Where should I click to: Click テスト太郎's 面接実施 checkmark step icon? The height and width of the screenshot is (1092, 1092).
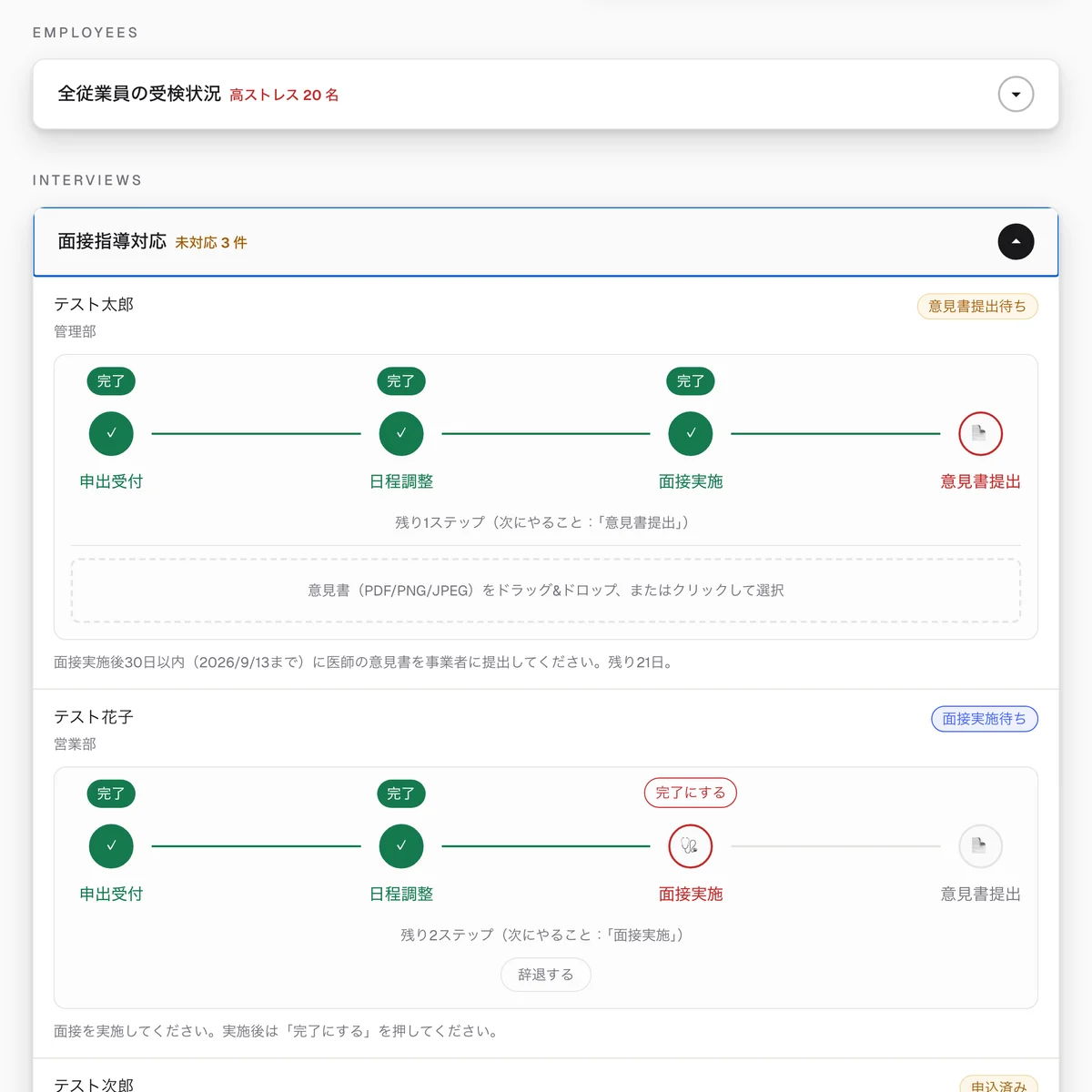click(691, 433)
